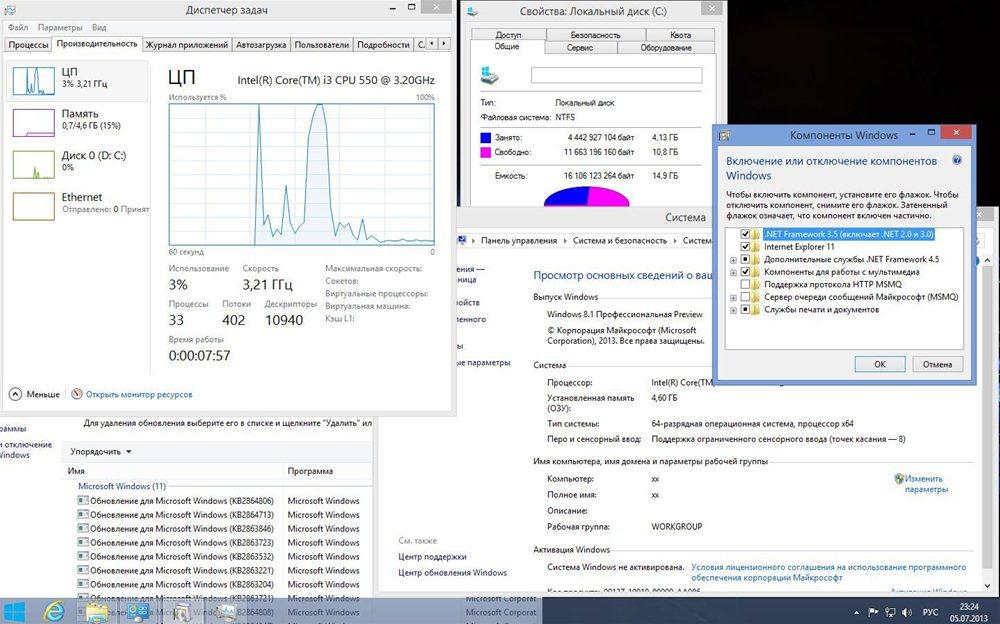The image size is (1000, 624).
Task: Open the Параметры menu in Task Manager
Action: tap(61, 28)
